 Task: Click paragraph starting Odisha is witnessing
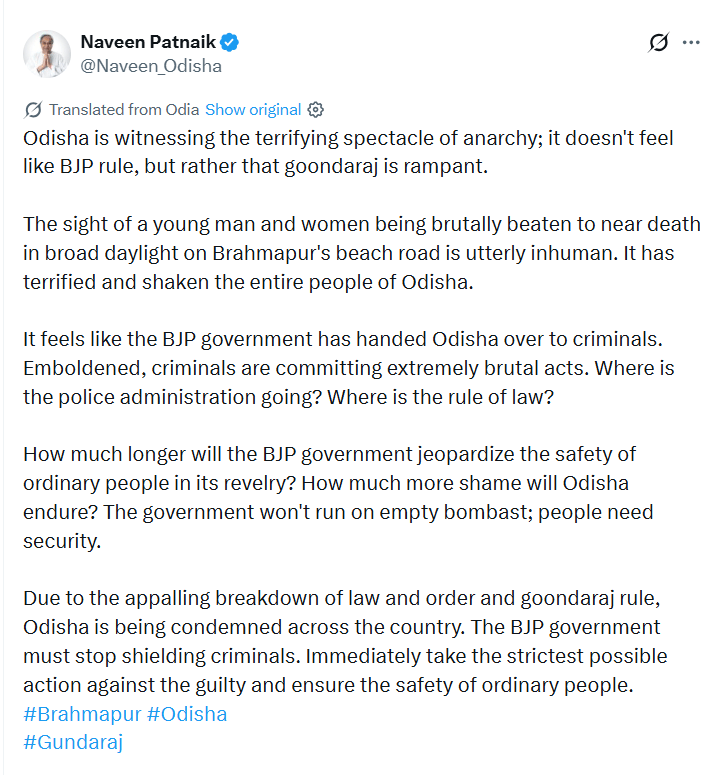[348, 152]
